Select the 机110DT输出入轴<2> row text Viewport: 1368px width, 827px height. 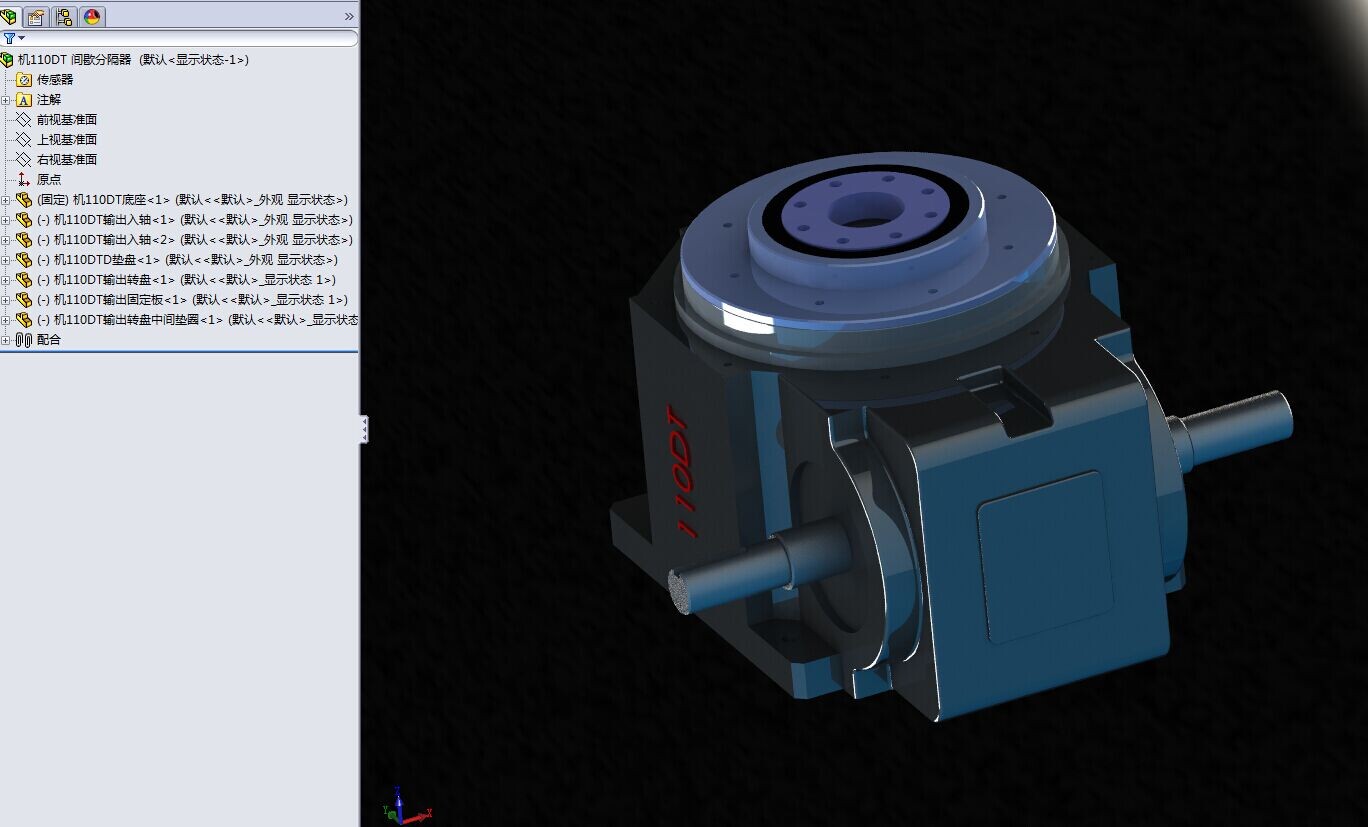tap(195, 240)
